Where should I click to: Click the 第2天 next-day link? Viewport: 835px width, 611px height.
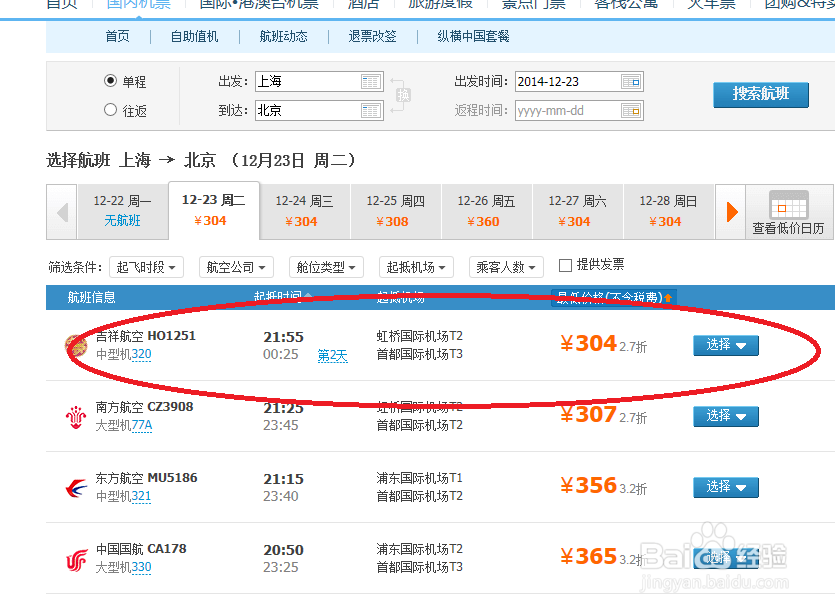pyautogui.click(x=332, y=355)
